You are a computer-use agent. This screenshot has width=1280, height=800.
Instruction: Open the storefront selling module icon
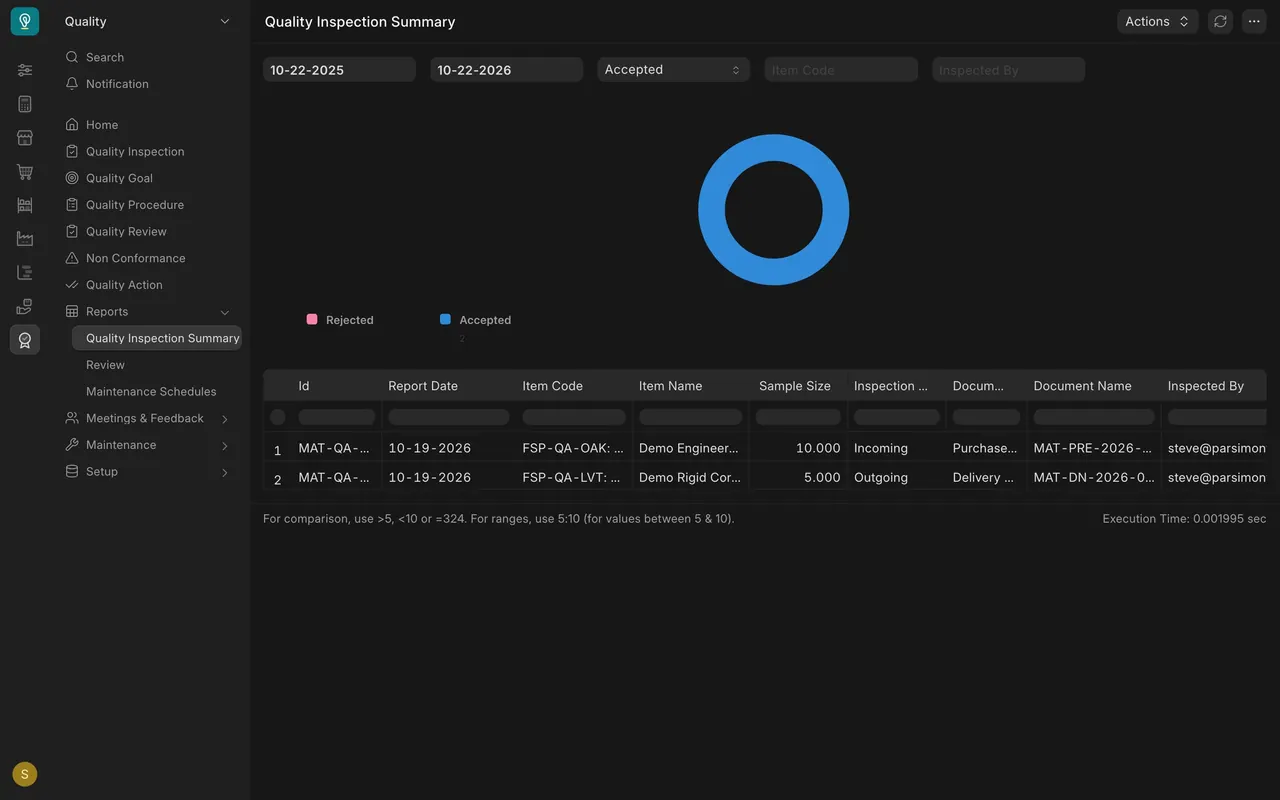(25, 138)
